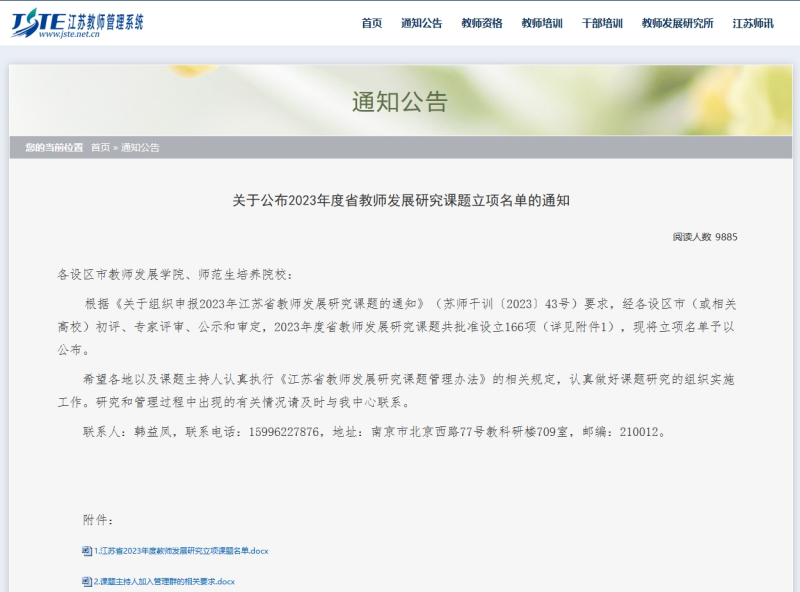Go to 教师资格 in top navigation
Screen dimensions: 800x592
pos(482,23)
